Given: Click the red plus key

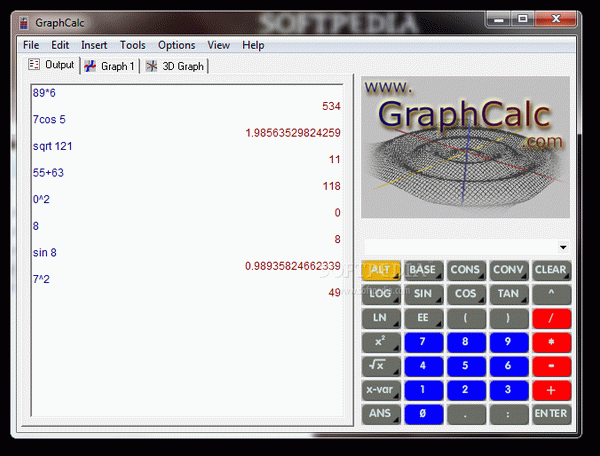Looking at the screenshot, I should point(551,390).
